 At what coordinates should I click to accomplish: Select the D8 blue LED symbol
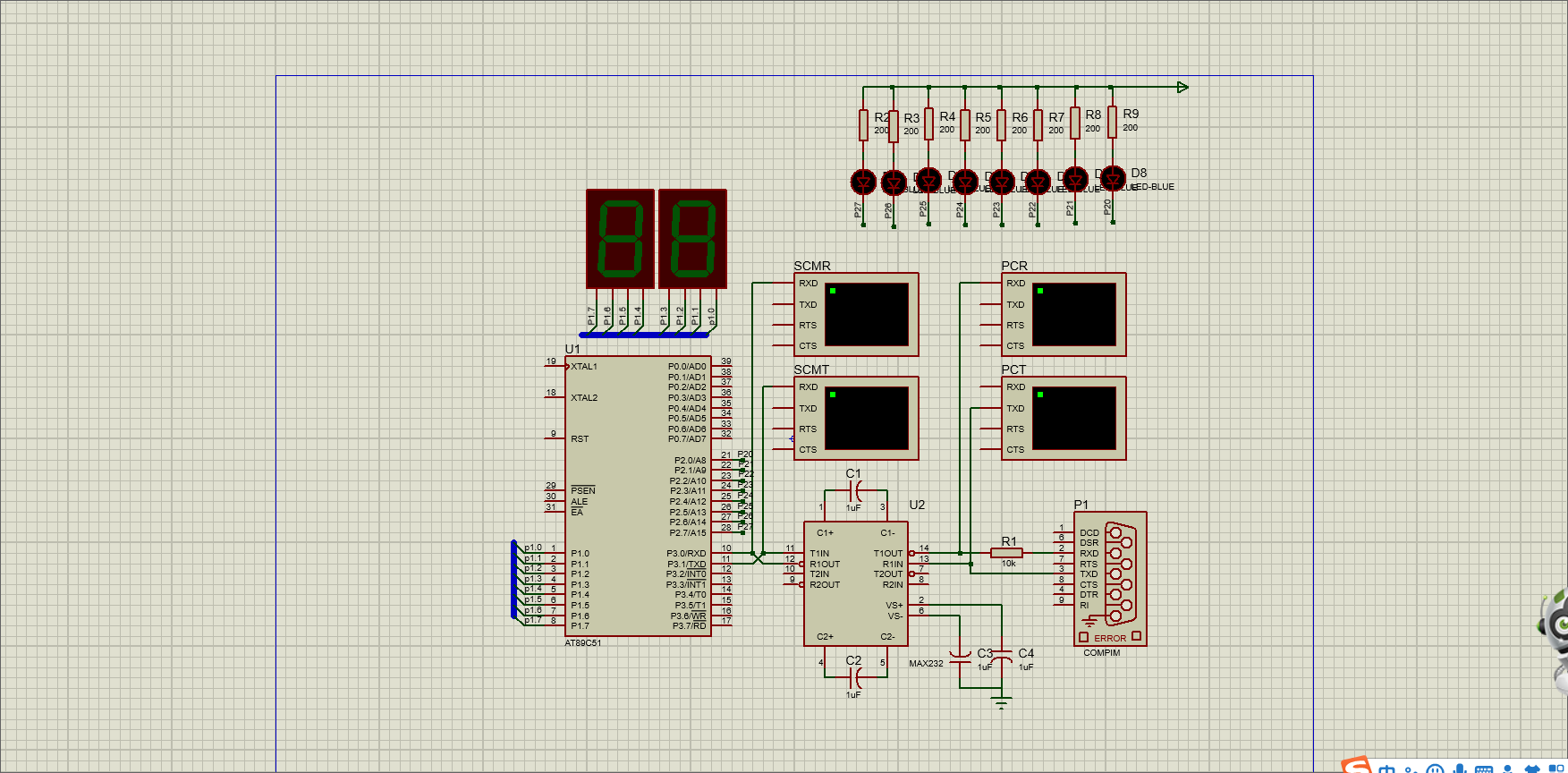coord(1113,179)
